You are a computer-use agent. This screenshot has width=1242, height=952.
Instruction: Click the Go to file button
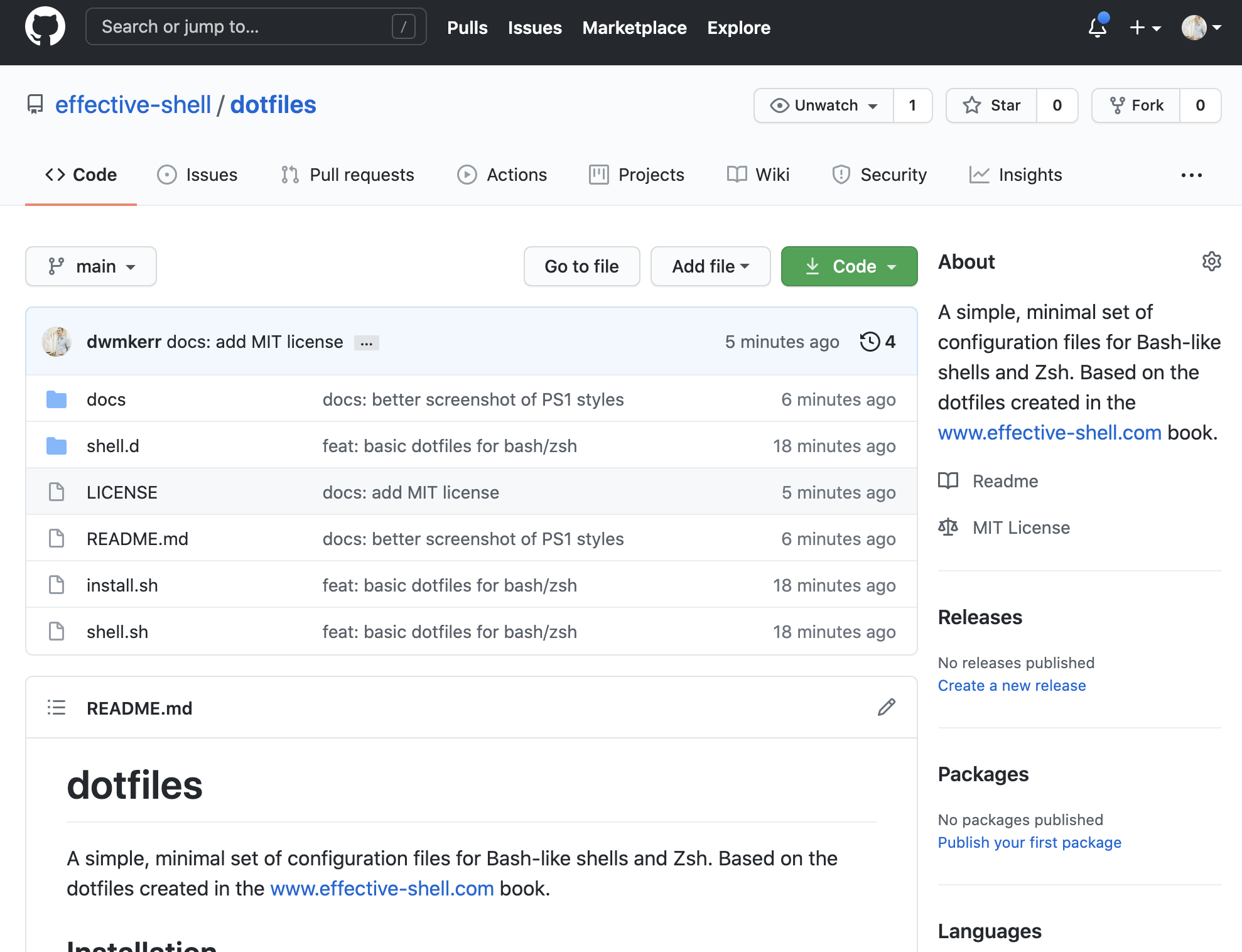(581, 266)
